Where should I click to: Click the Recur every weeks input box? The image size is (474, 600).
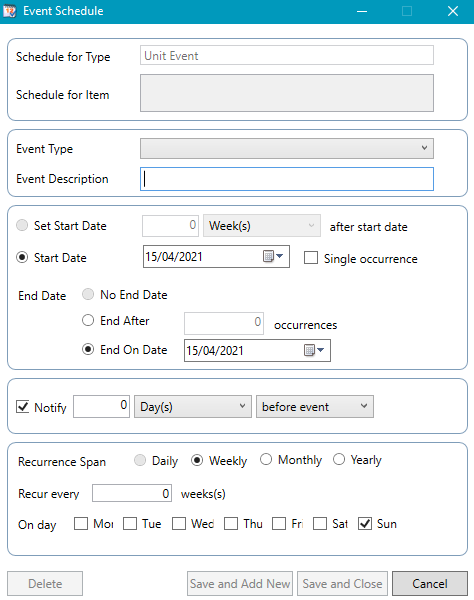[x=132, y=493]
